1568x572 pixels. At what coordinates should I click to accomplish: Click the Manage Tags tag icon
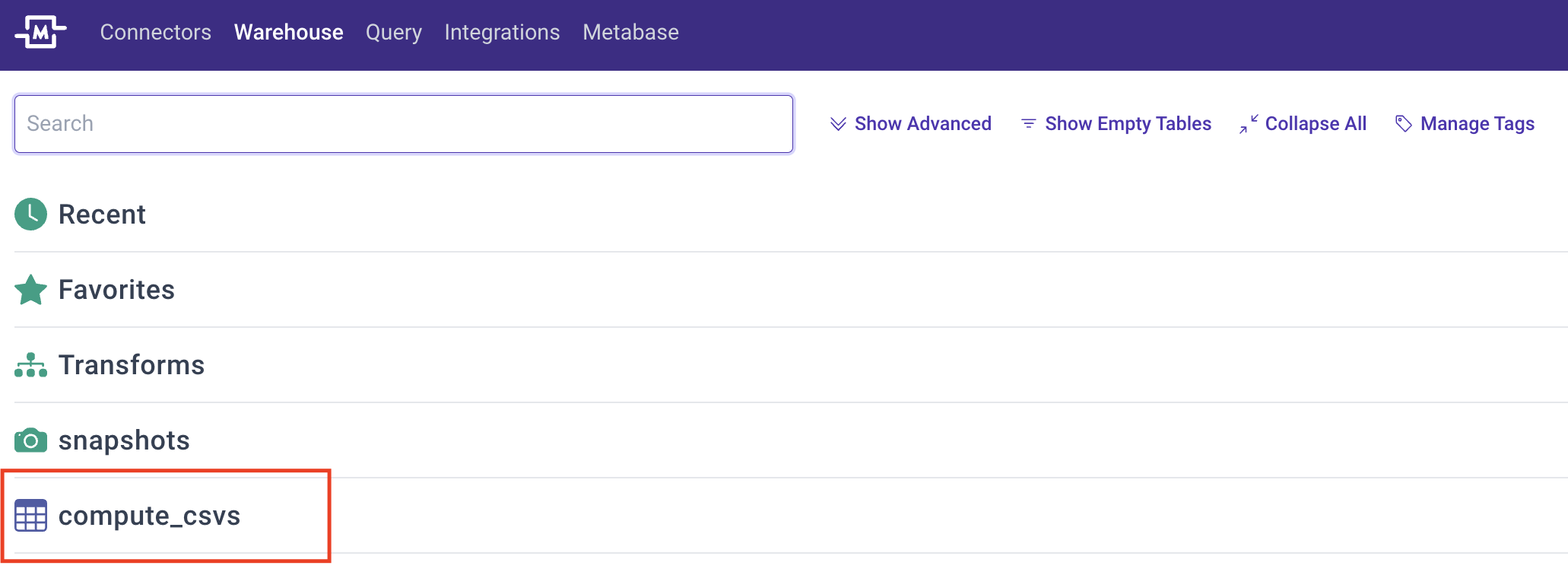coord(1404,124)
